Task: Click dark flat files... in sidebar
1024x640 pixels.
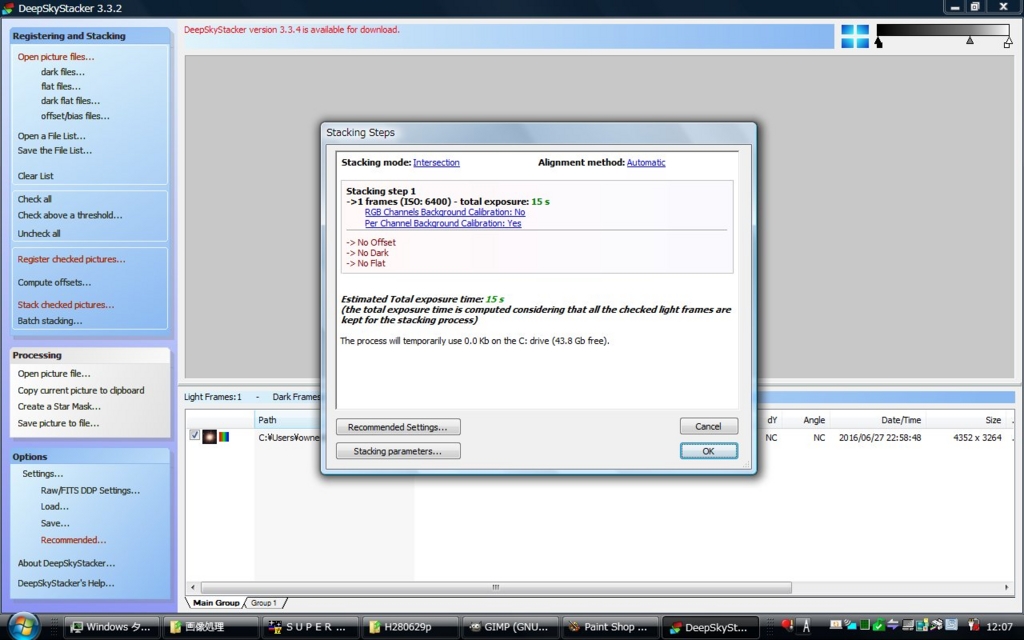Action: [x=71, y=101]
